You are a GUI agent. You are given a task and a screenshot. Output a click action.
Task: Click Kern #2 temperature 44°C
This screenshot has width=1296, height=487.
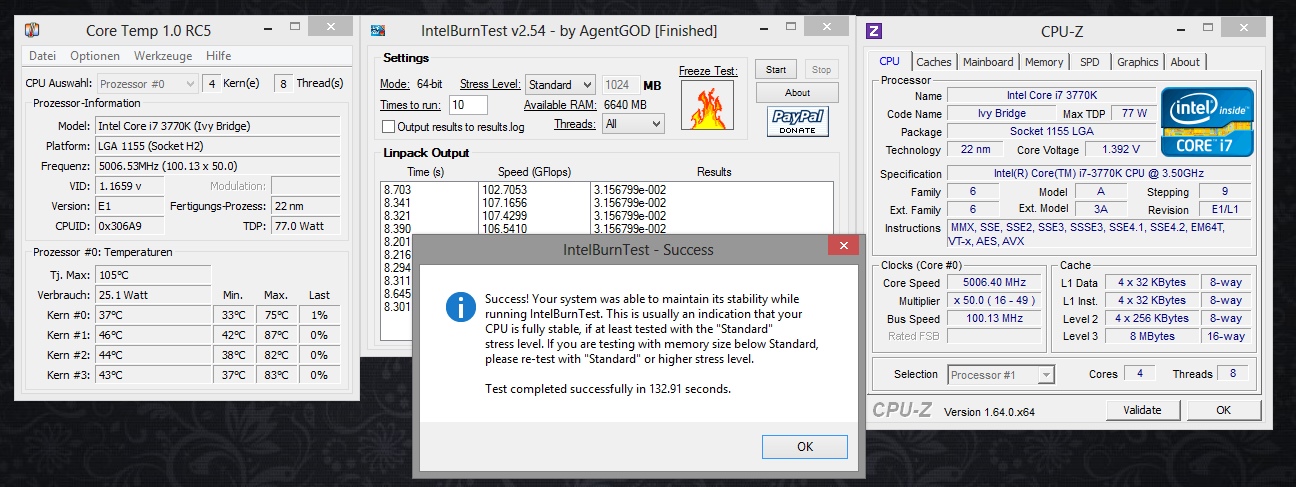[x=153, y=355]
